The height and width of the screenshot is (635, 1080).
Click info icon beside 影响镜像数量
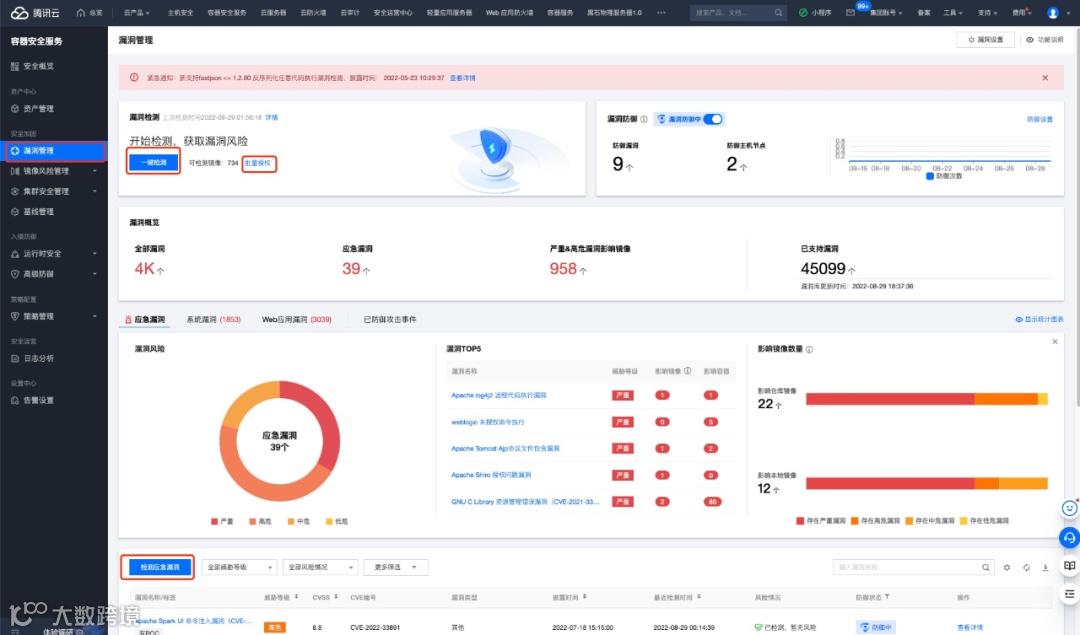809,350
